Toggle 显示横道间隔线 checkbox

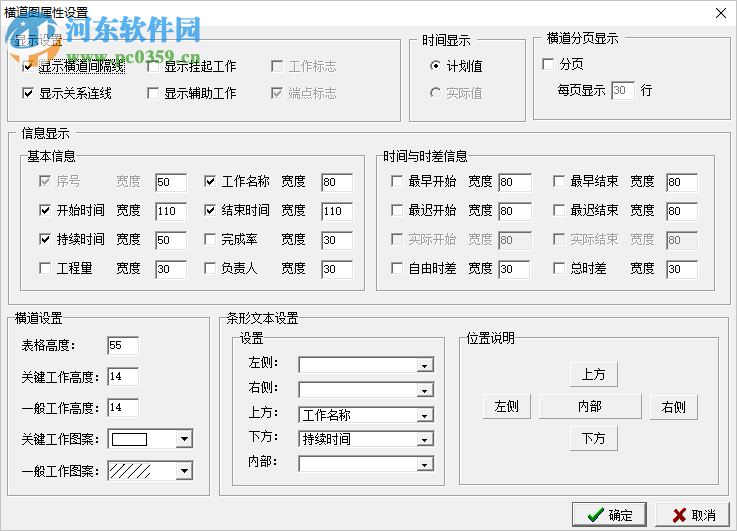(x=28, y=67)
